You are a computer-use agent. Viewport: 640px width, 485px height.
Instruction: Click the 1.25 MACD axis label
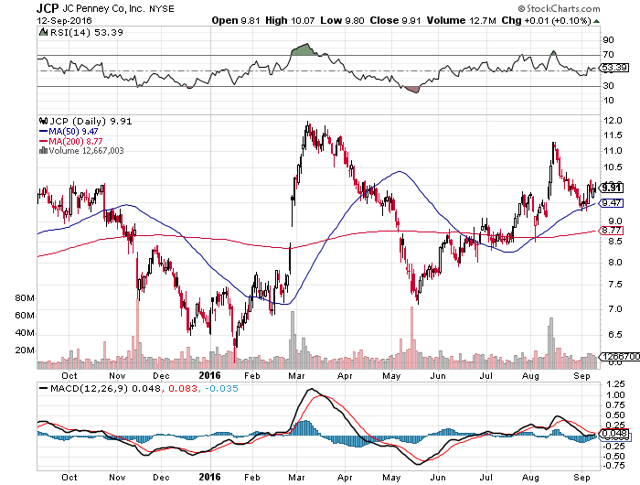pyautogui.click(x=616, y=384)
